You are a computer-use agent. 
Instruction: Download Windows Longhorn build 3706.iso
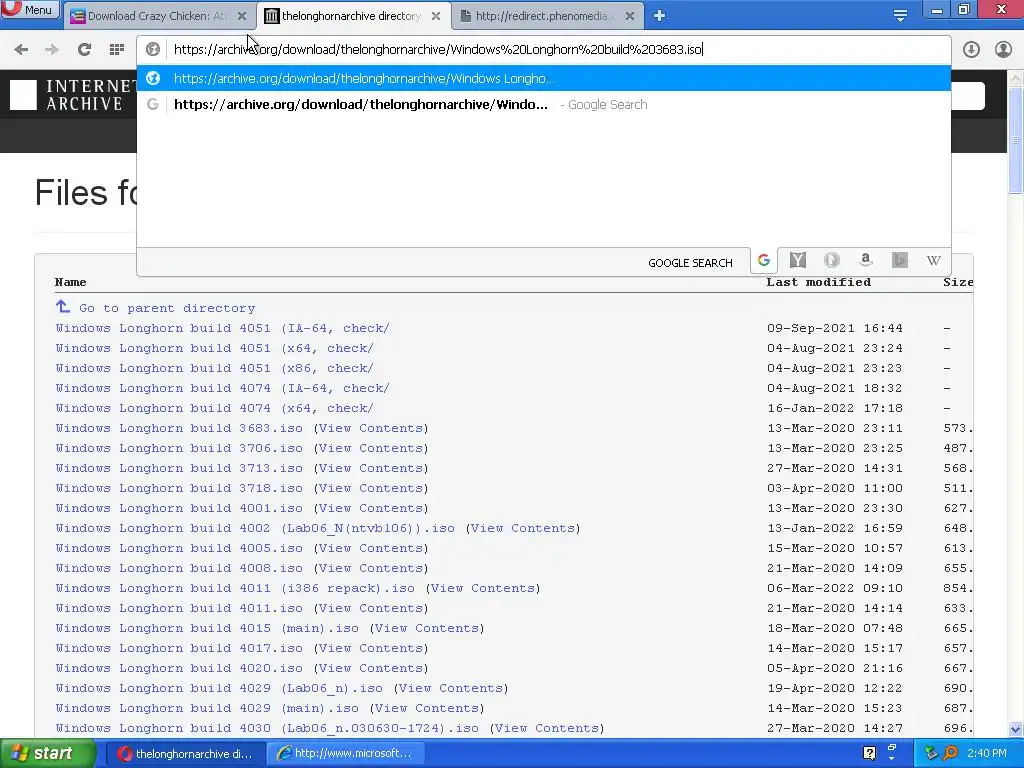point(179,449)
